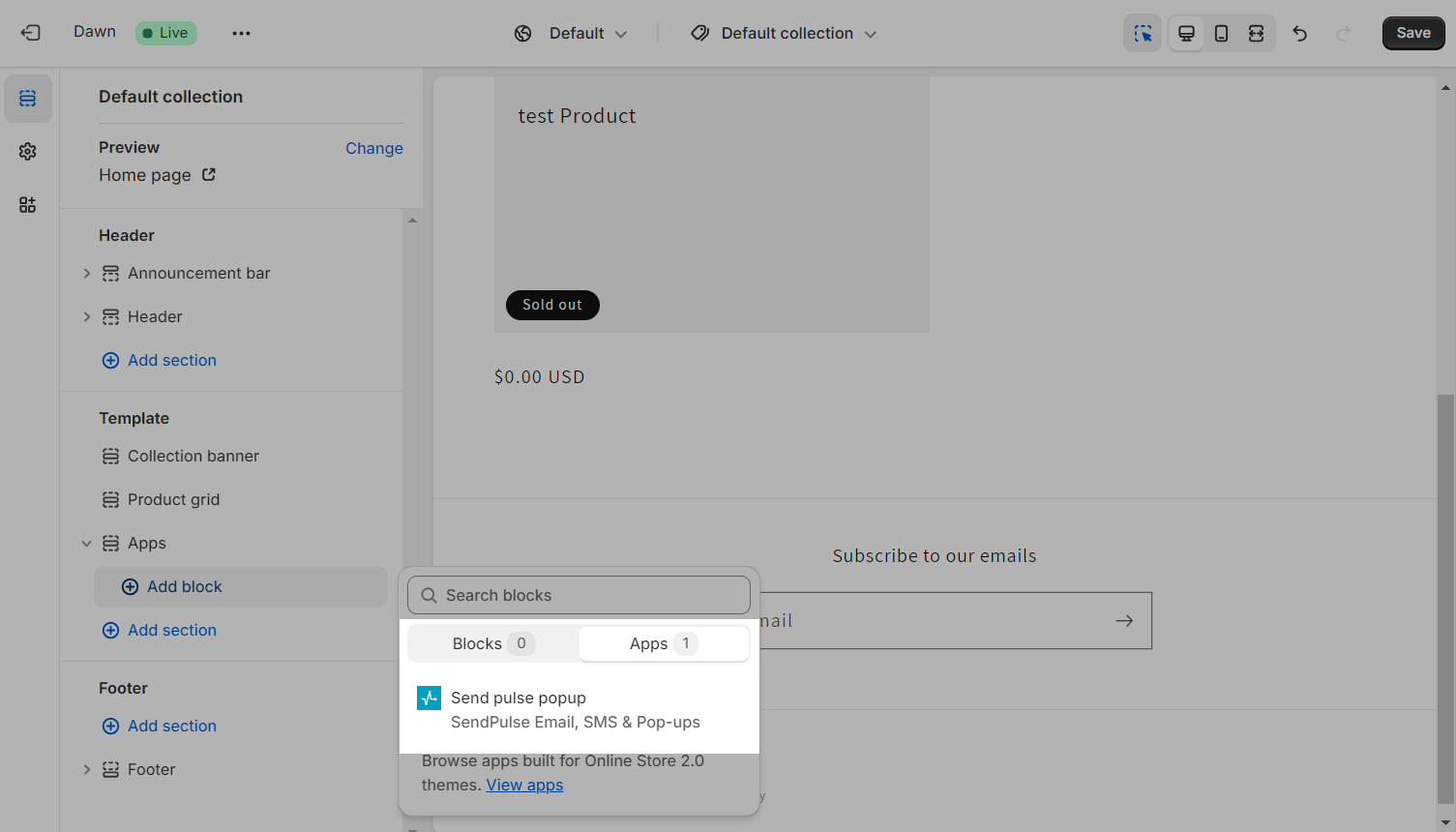1456x832 pixels.
Task: Switch to desktop preview
Action: 1186,34
